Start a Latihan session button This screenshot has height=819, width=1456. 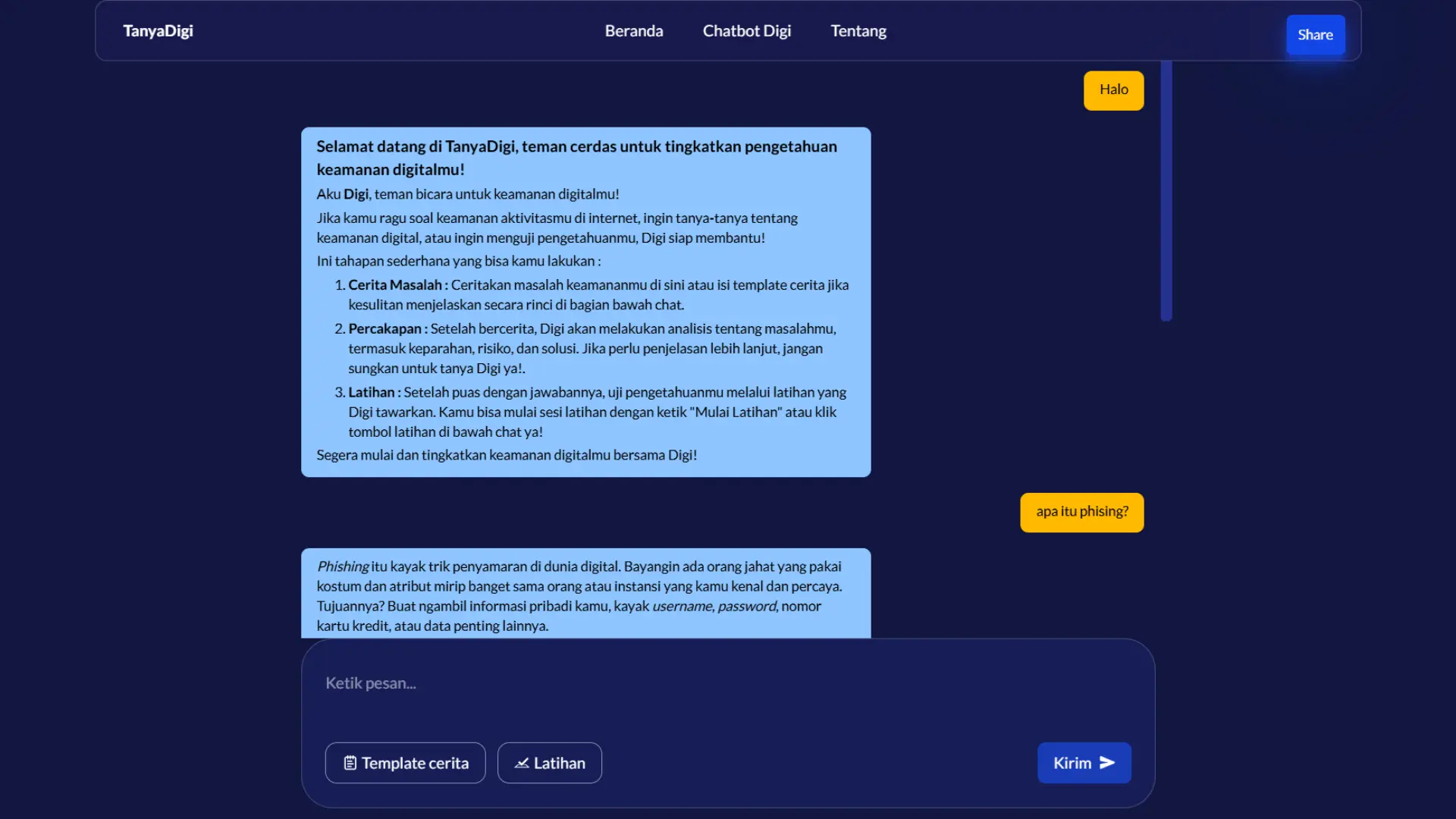pyautogui.click(x=549, y=763)
